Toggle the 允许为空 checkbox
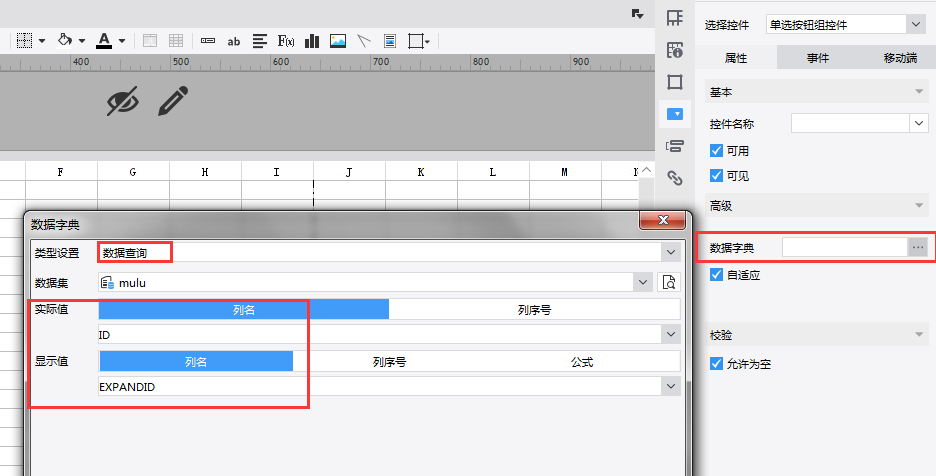Screen dimensions: 936x476 click(716, 363)
